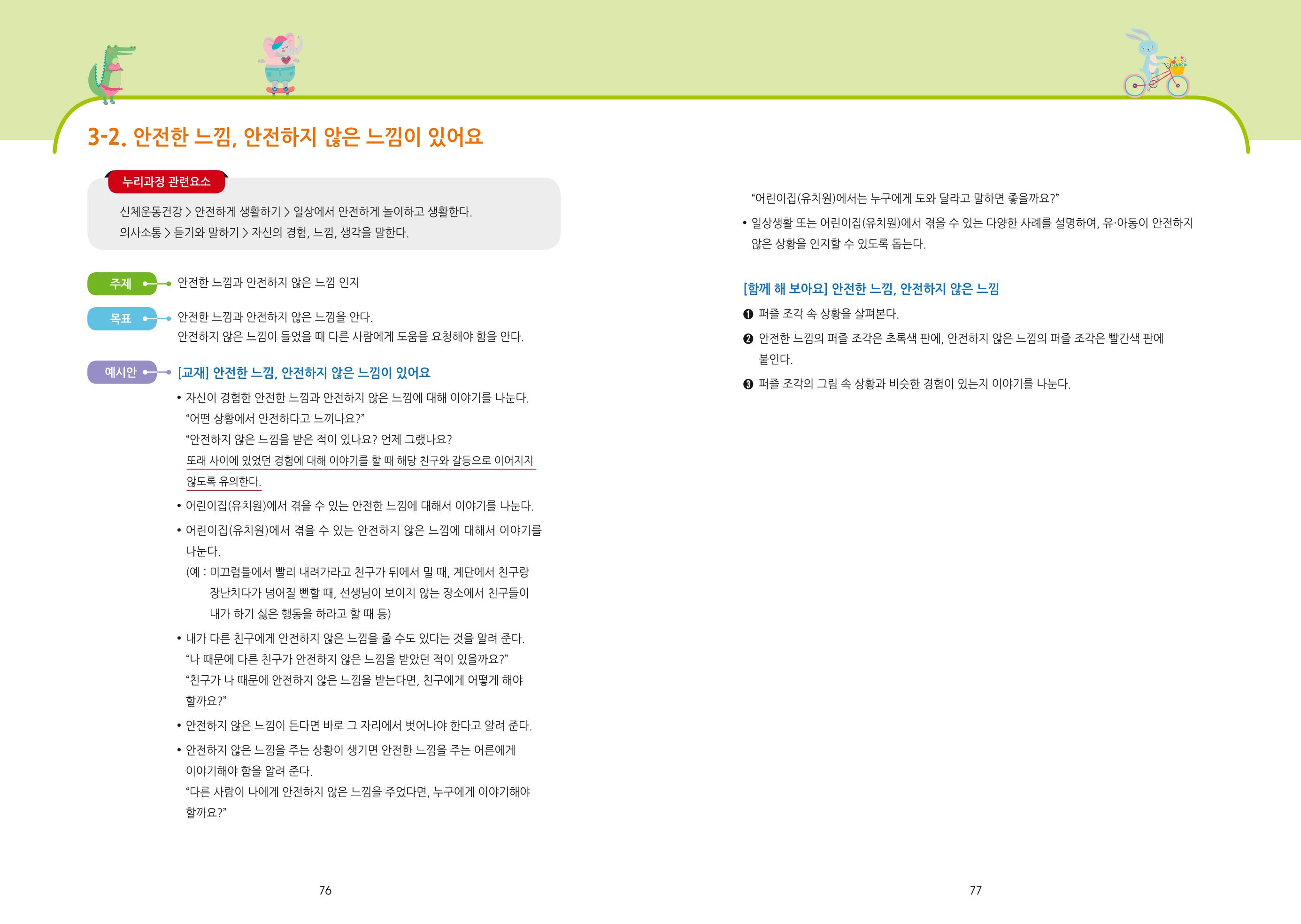This screenshot has width=1301, height=924.
Task: Click the line 내가 하기 싫은 행동을 하라고 할 때 등)
Action: (x=300, y=614)
